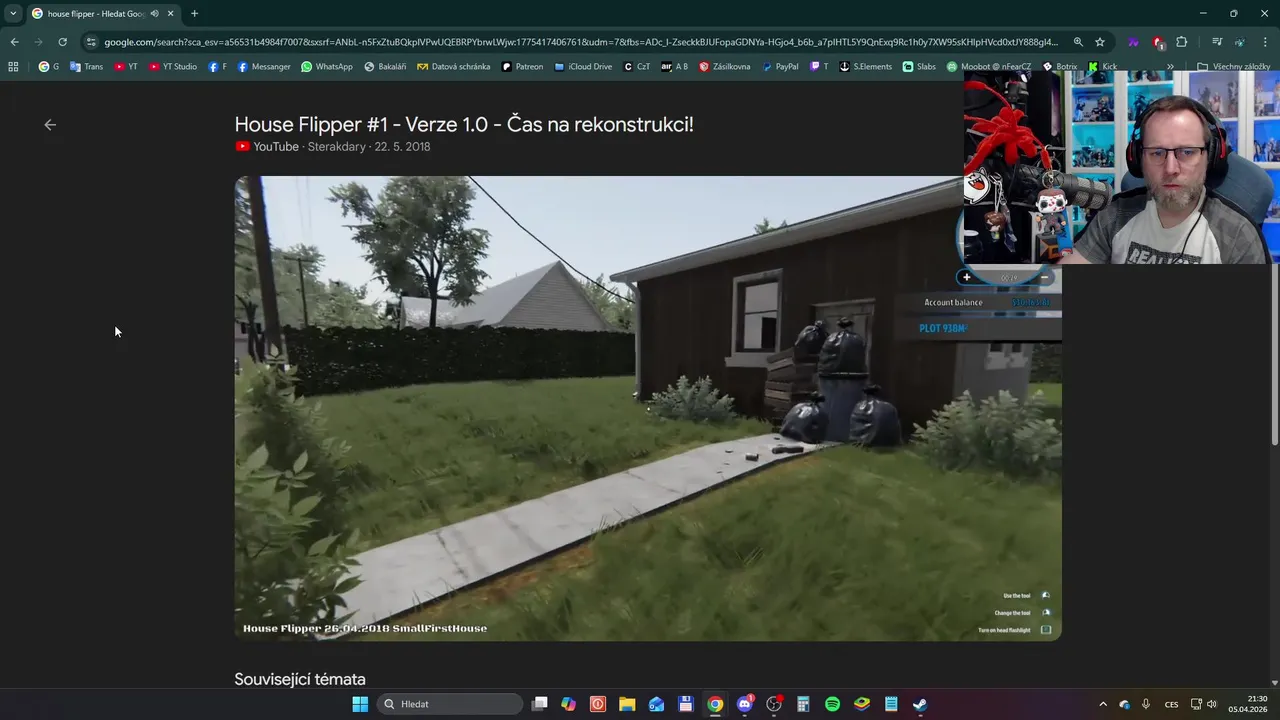This screenshot has height=720, width=1280.
Task: Go back with the browser back arrow
Action: tap(14, 42)
